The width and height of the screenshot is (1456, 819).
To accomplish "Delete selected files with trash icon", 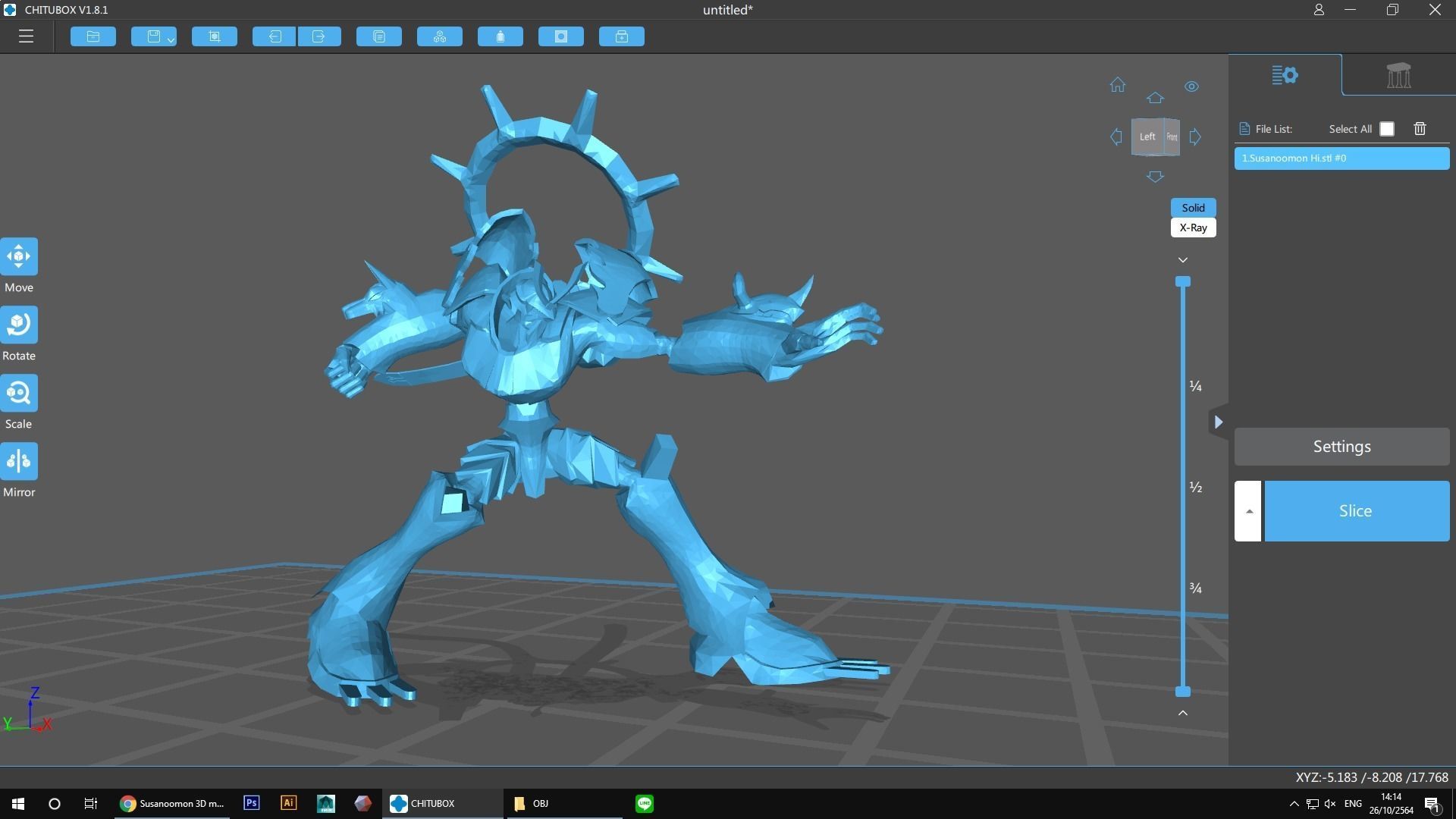I will point(1420,129).
